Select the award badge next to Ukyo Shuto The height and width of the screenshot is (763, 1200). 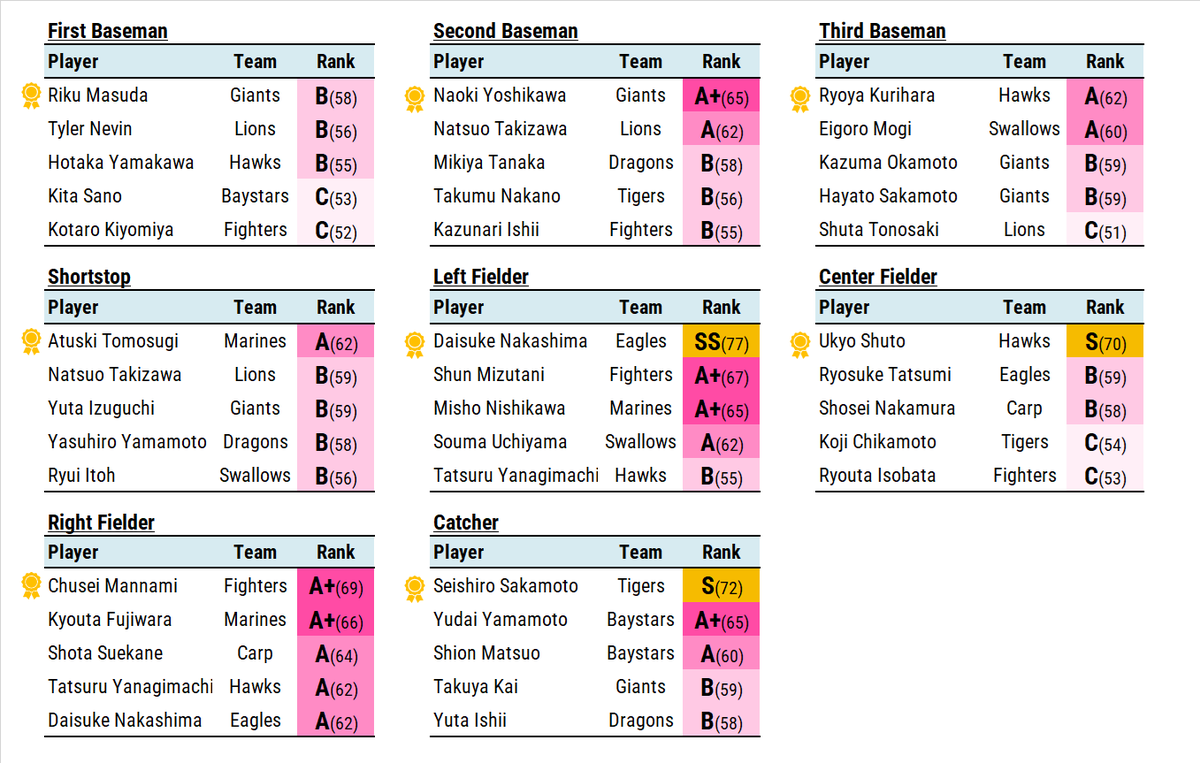800,343
